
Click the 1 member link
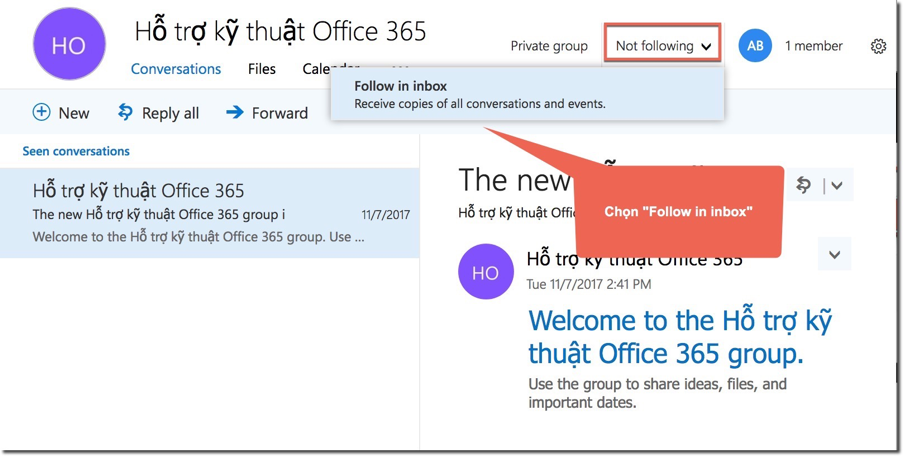pos(813,46)
